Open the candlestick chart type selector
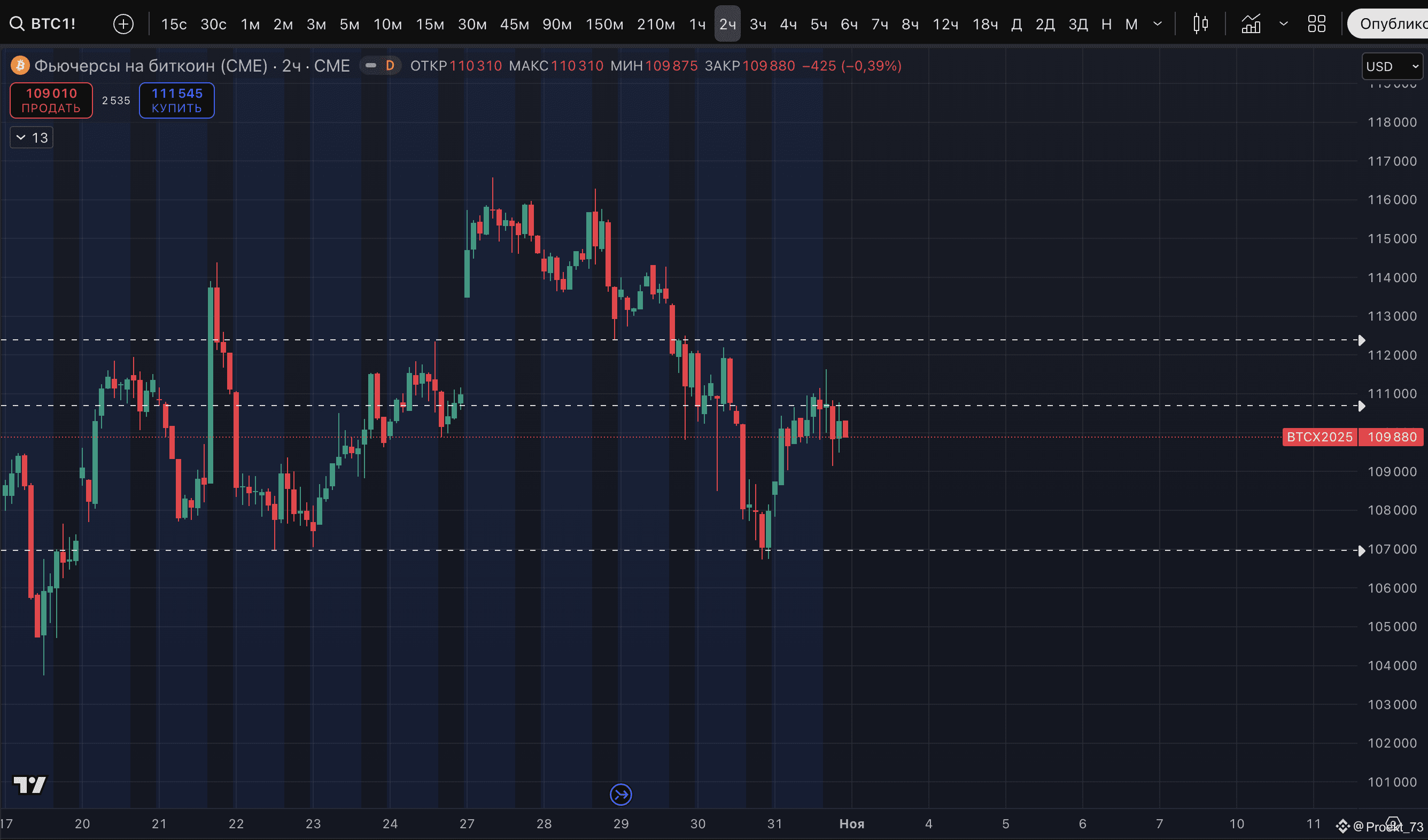Image resolution: width=1428 pixels, height=840 pixels. click(x=1200, y=24)
